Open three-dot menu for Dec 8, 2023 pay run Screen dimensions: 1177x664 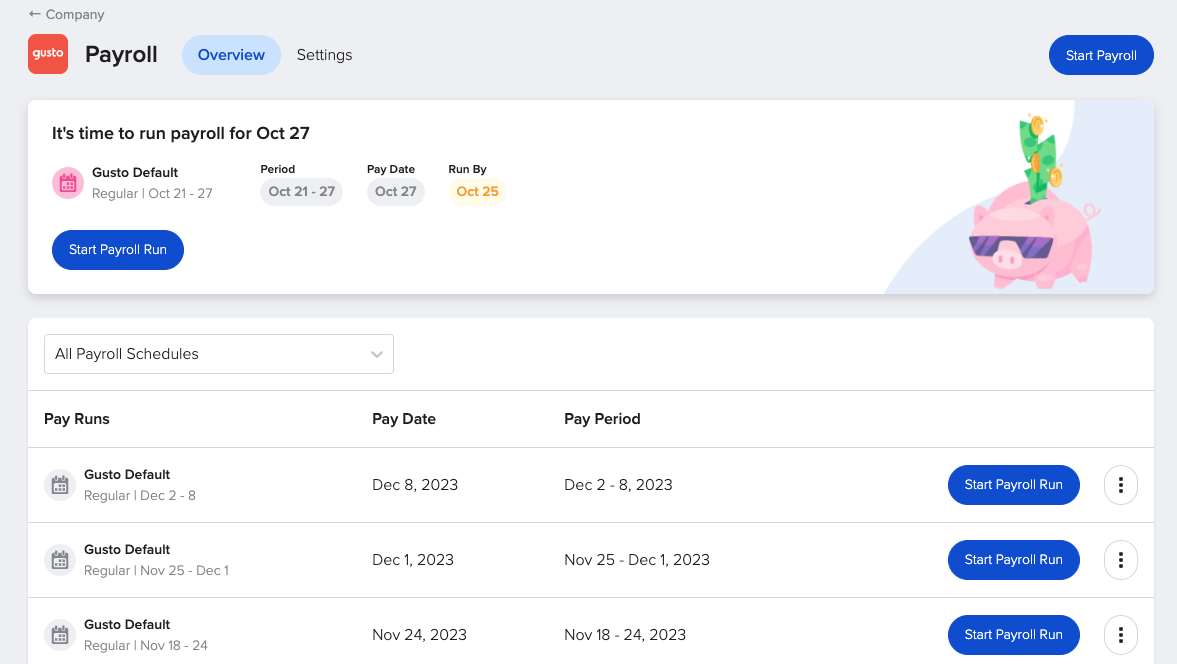point(1120,485)
